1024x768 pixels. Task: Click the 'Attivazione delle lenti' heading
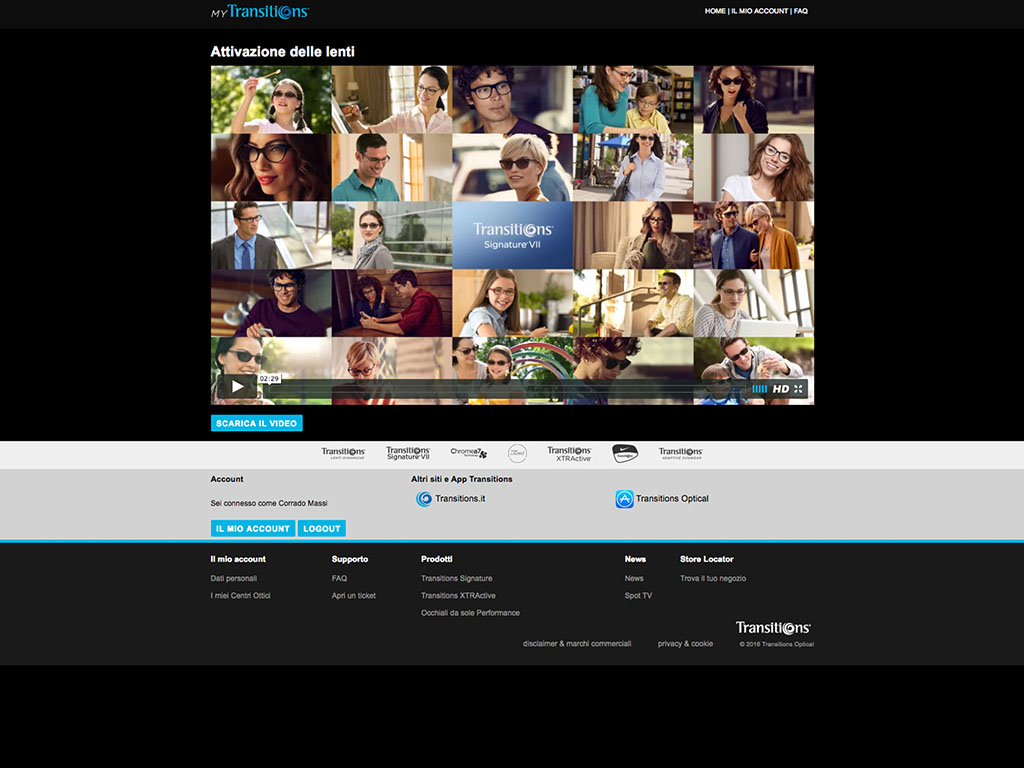click(282, 52)
